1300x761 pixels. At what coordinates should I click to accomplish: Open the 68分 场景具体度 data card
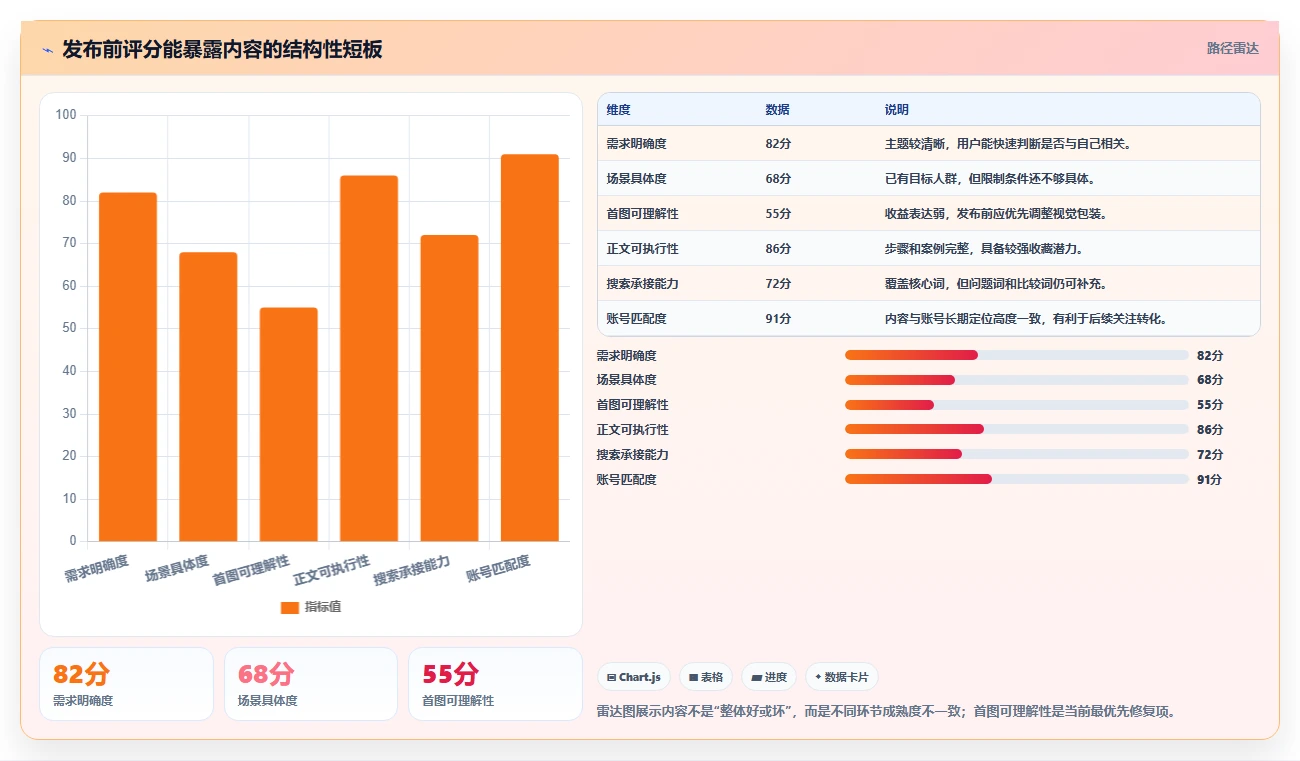tap(311, 684)
